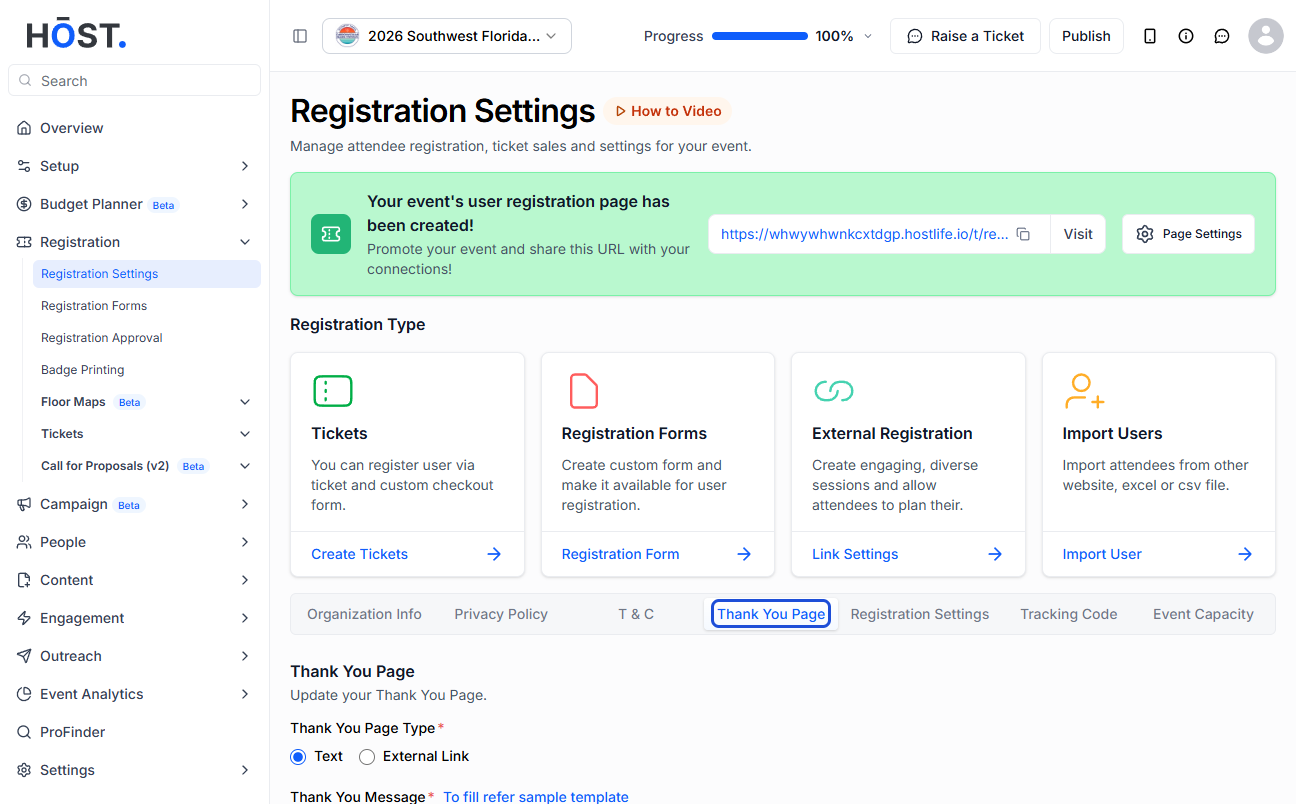Click the Engagement lightning icon
Image resolution: width=1296 pixels, height=804 pixels.
[24, 618]
